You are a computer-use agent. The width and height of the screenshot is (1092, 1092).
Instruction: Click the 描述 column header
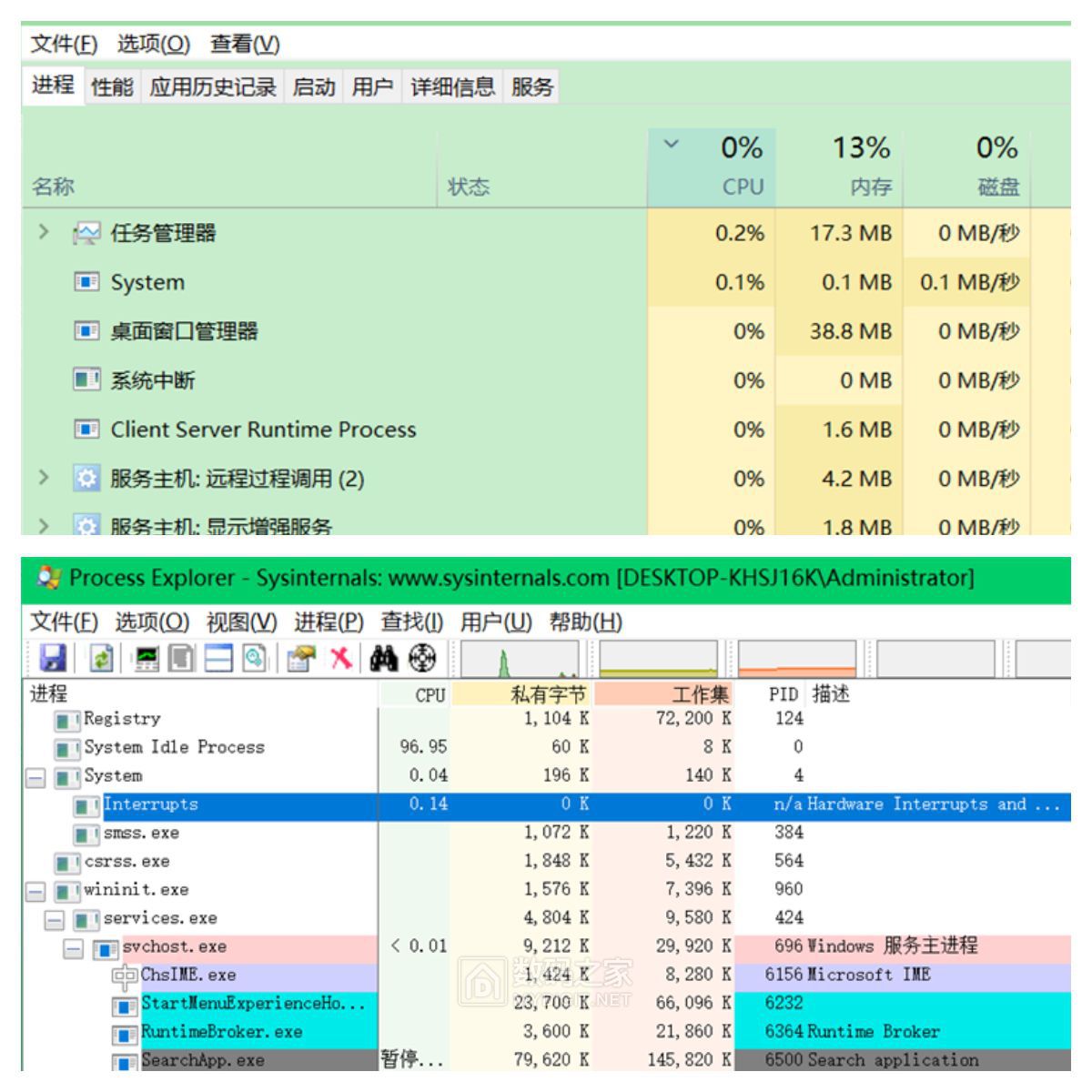click(x=938, y=695)
